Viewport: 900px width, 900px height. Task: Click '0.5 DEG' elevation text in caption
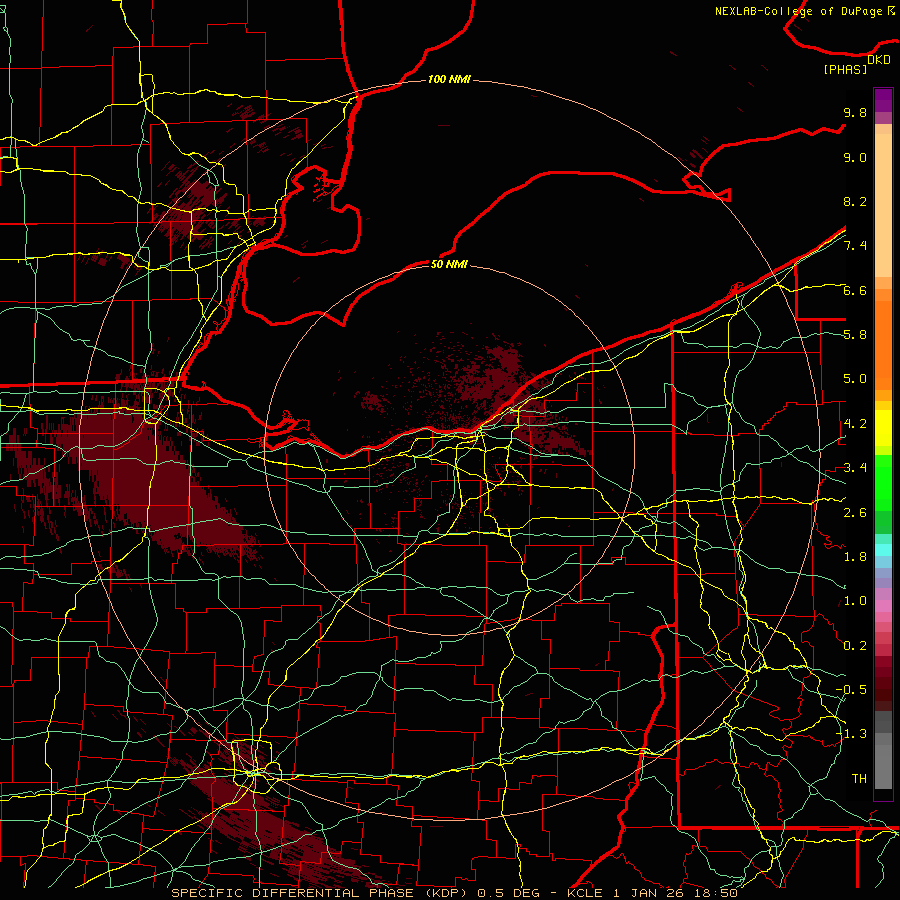click(x=509, y=893)
